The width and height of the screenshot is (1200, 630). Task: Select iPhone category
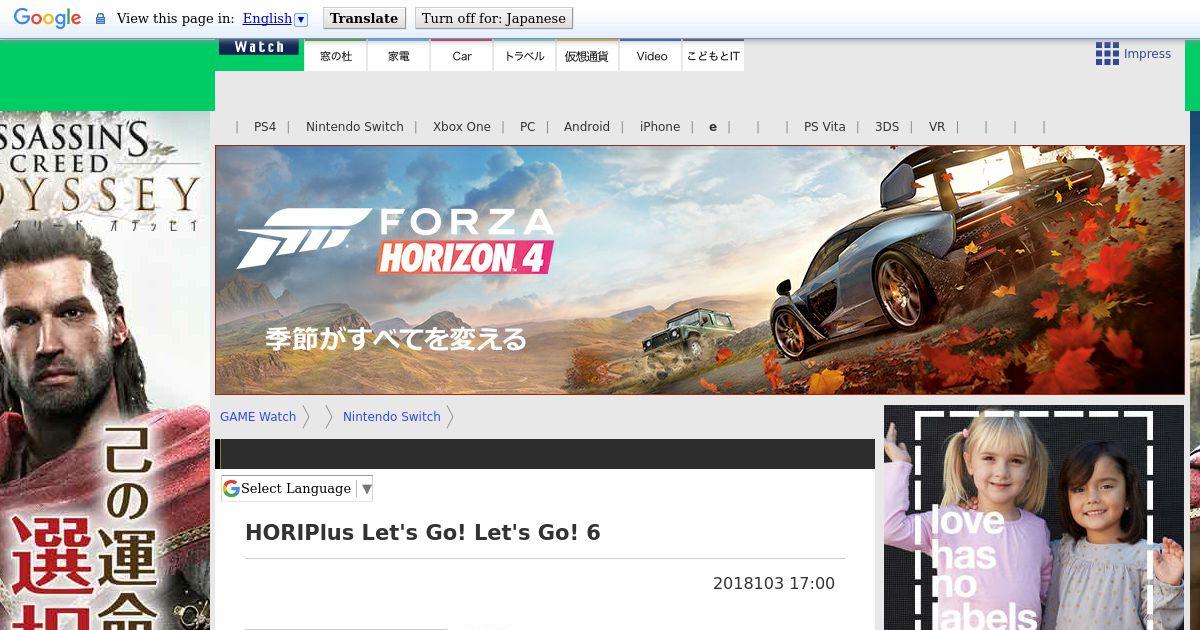tap(660, 127)
